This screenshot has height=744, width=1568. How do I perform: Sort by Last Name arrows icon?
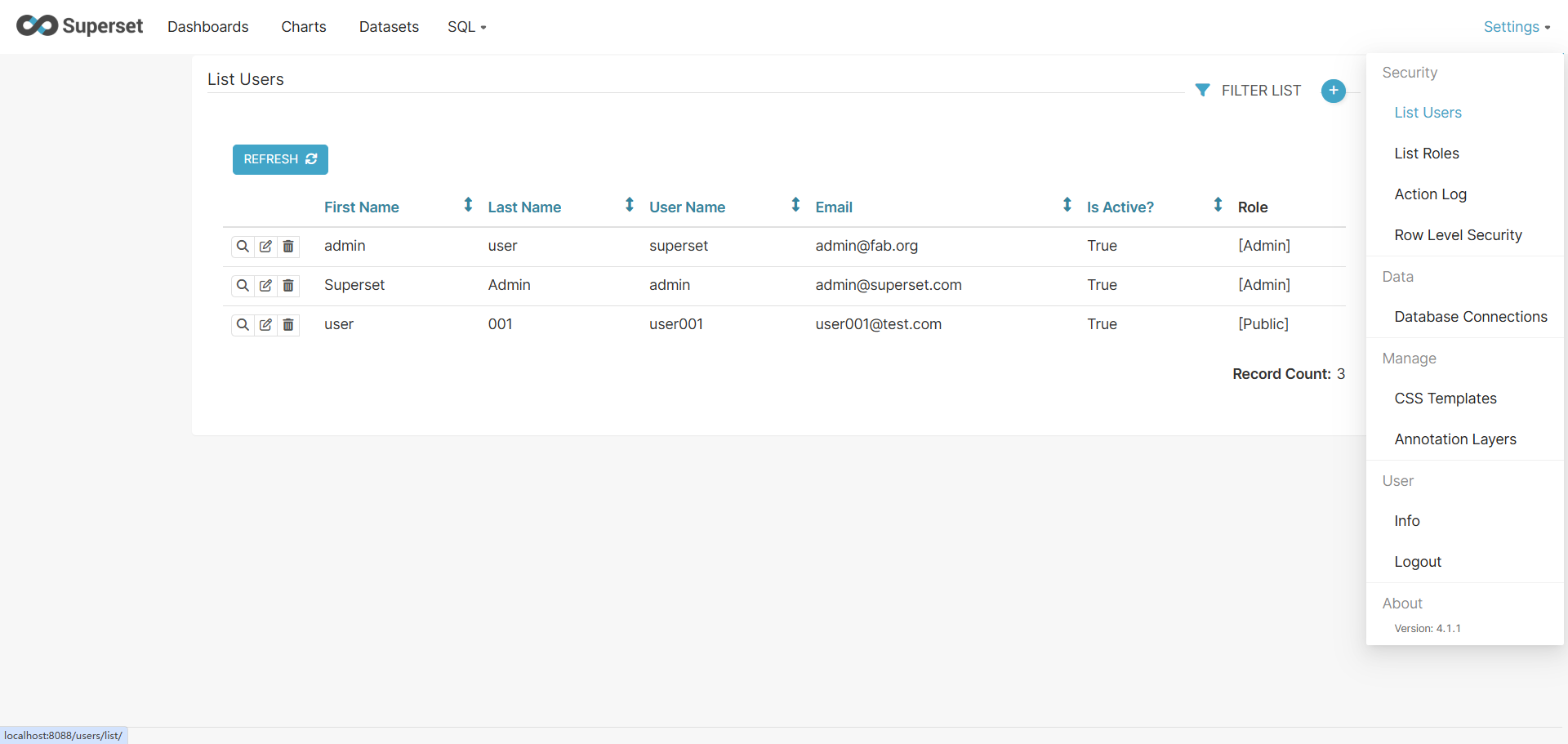click(x=630, y=204)
